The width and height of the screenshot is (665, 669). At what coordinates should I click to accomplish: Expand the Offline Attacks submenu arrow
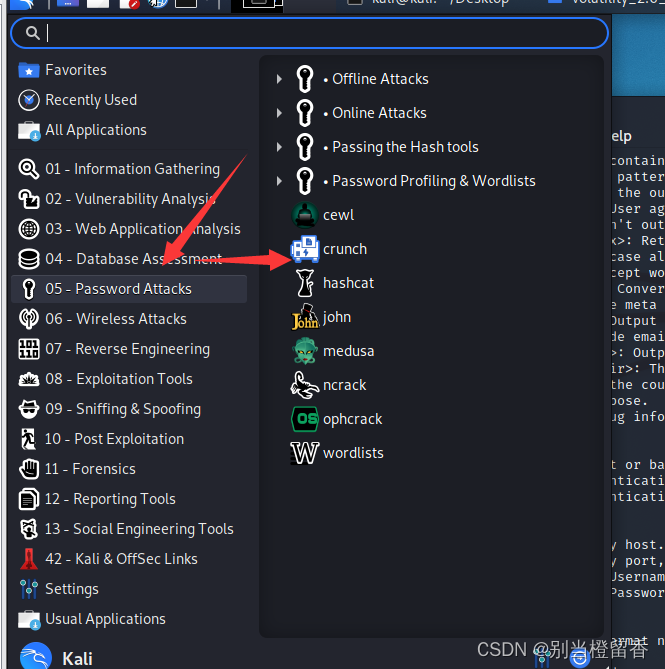pyautogui.click(x=279, y=79)
